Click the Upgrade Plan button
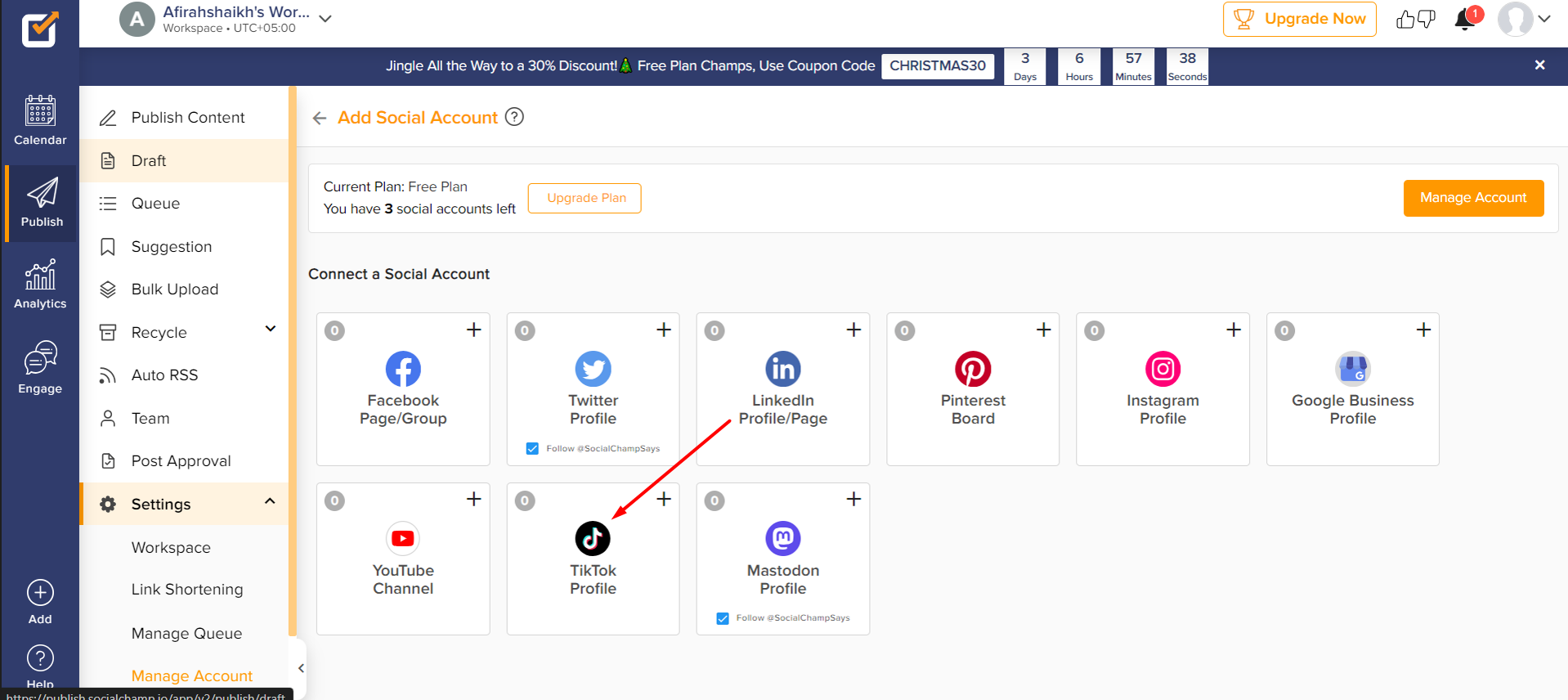Image resolution: width=1568 pixels, height=700 pixels. [585, 198]
